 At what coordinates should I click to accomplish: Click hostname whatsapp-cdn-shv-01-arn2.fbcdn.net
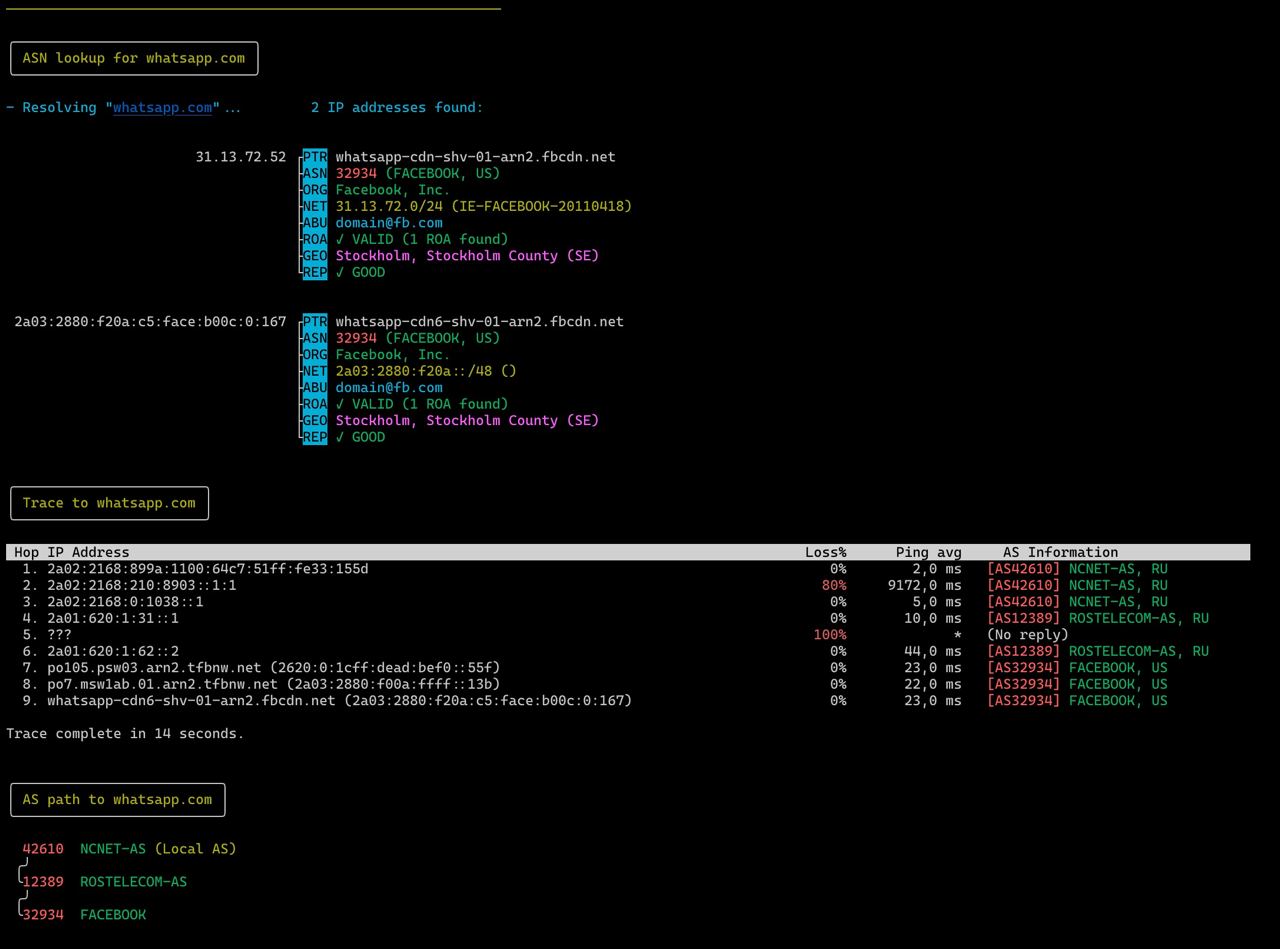(x=475, y=157)
